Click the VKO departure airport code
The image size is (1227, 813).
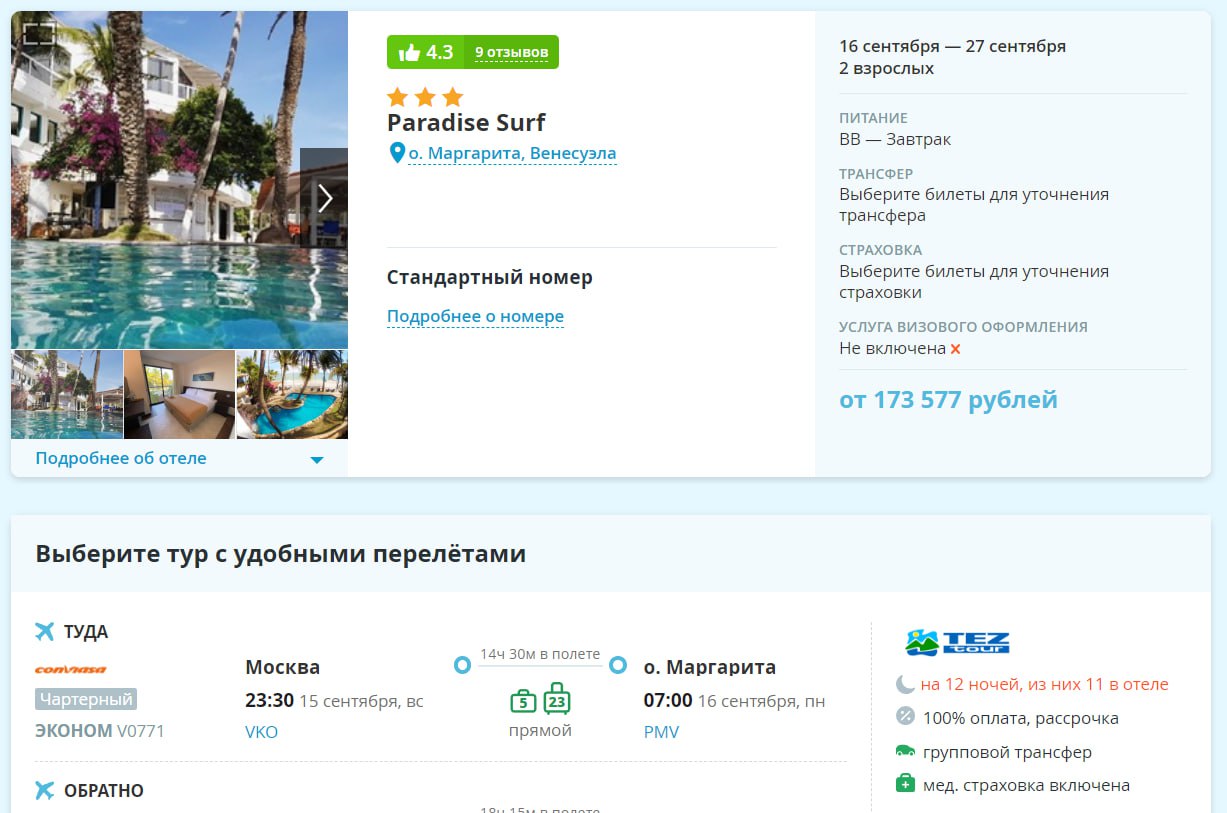pos(261,732)
